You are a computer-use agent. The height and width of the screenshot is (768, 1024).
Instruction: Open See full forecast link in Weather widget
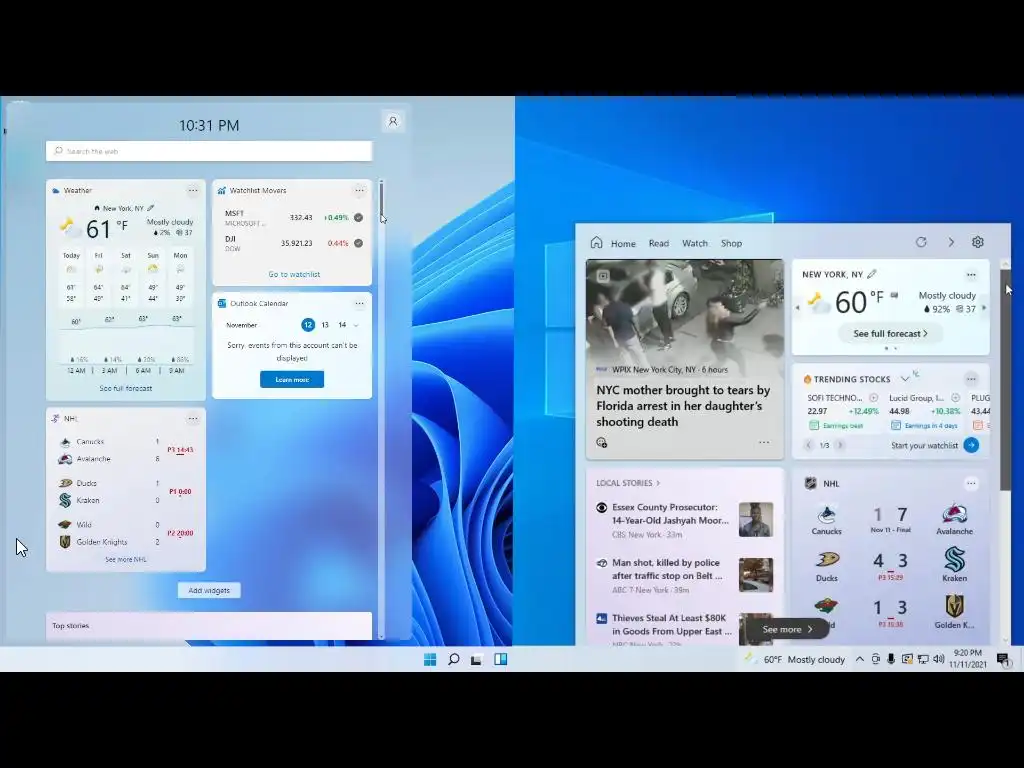[x=125, y=388]
